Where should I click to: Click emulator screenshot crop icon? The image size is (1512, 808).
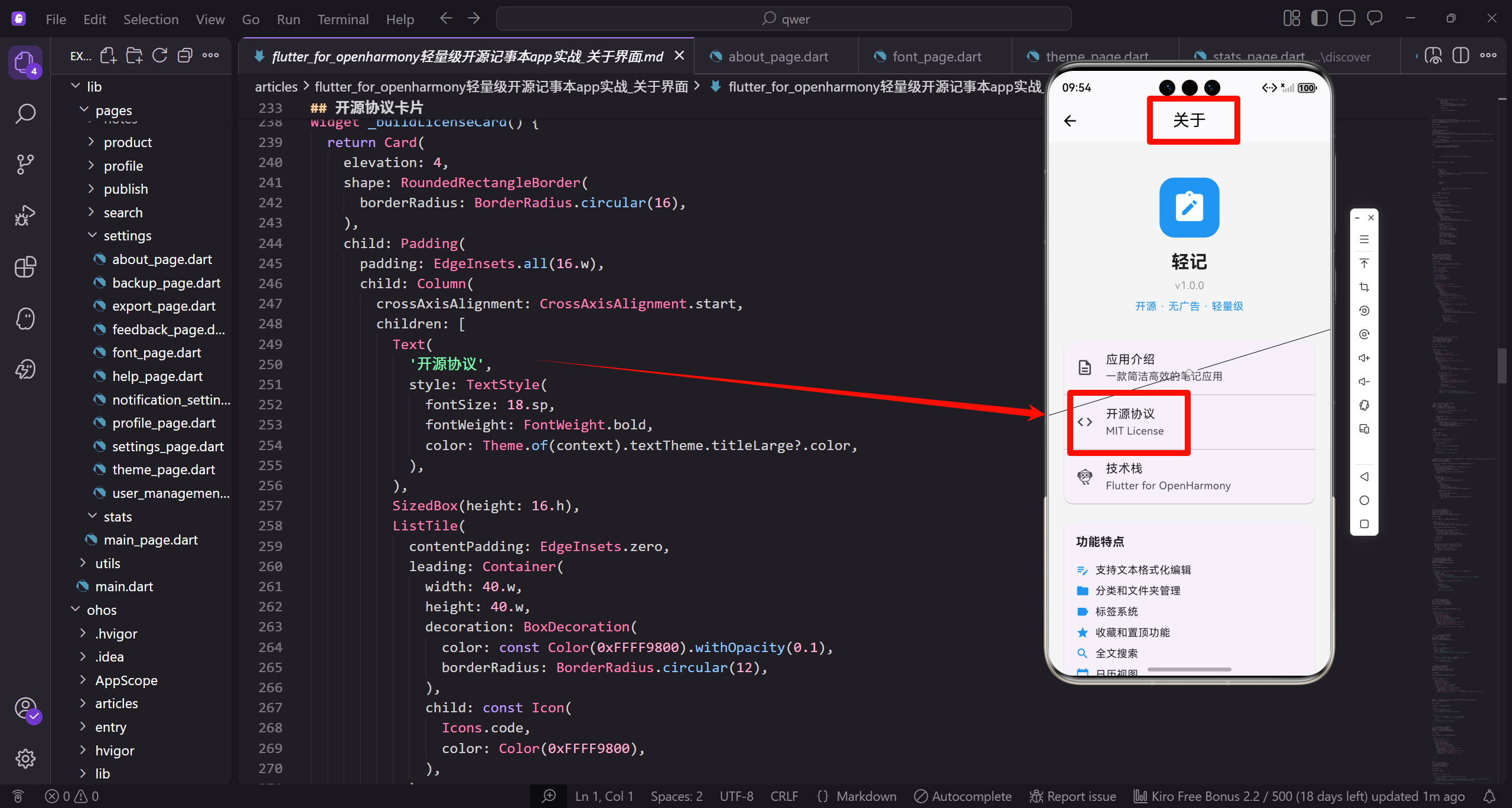tap(1364, 287)
